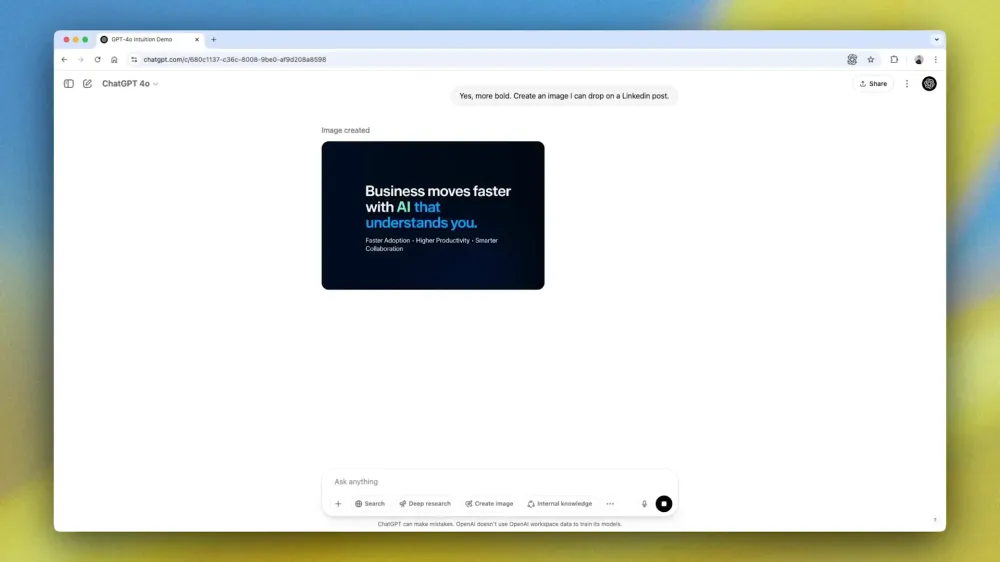Screen dimensions: 1000x562
Task: Go back in browser history
Action: 64,59
